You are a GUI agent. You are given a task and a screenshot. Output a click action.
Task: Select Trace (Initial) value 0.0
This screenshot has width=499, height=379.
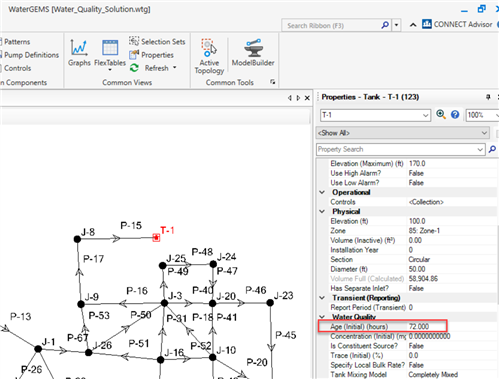[413, 355]
